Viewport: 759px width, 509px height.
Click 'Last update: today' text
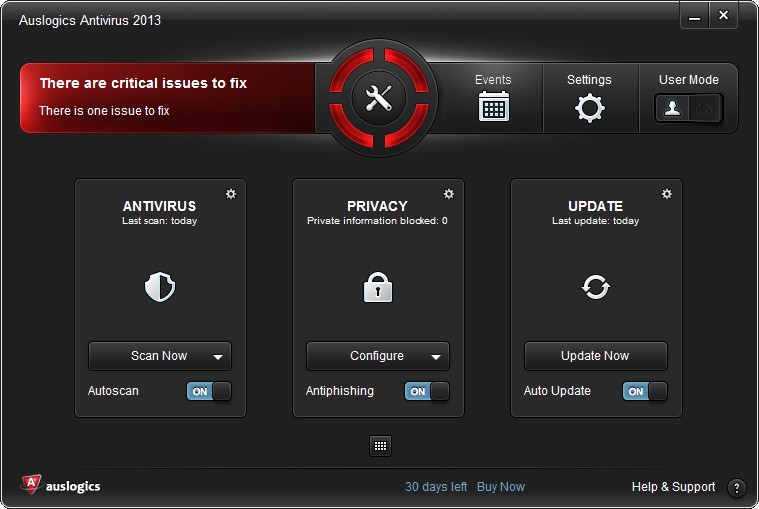tap(595, 221)
